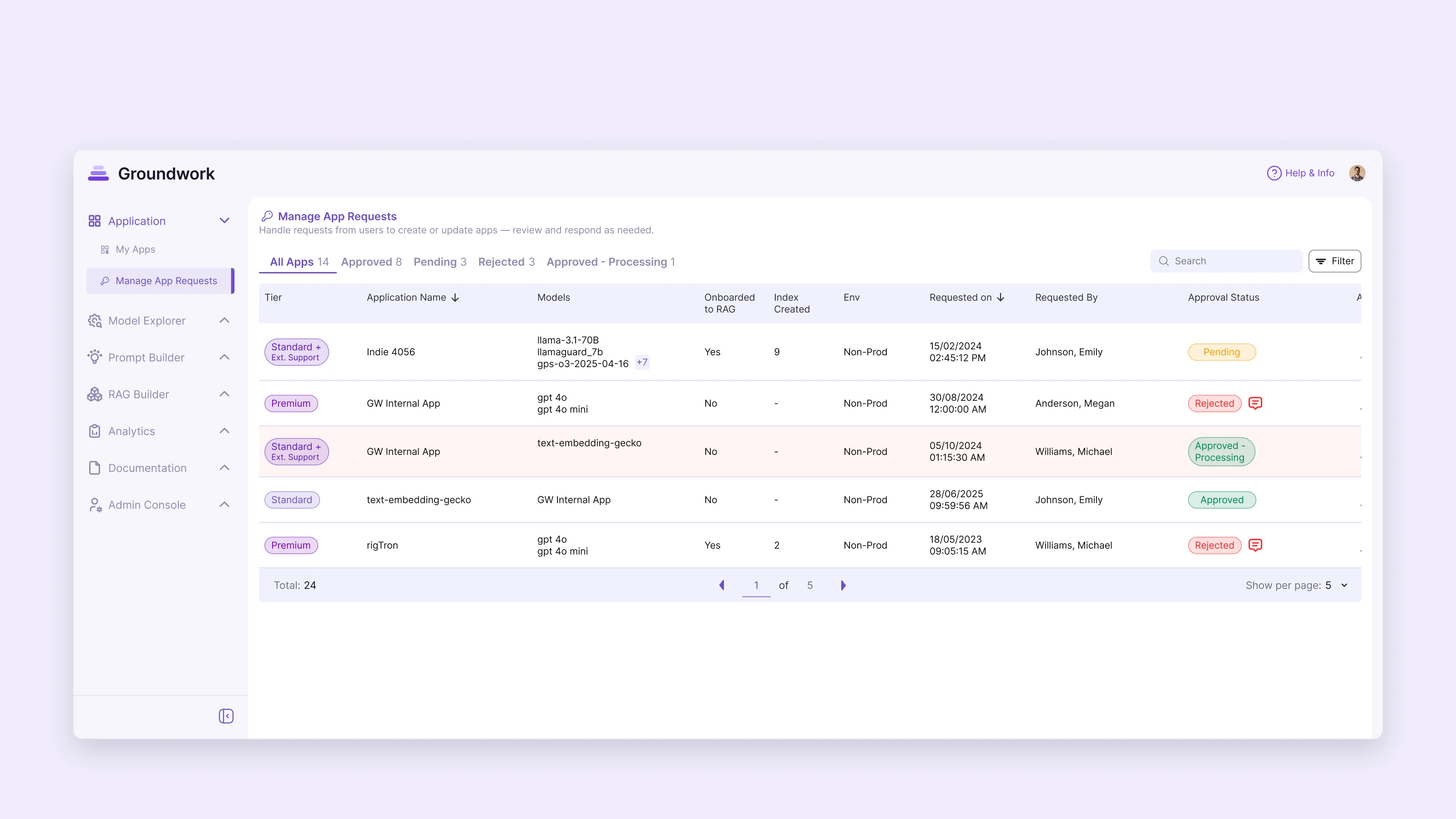The width and height of the screenshot is (1456, 819).
Task: Sort by Application Name arrow
Action: click(x=455, y=298)
